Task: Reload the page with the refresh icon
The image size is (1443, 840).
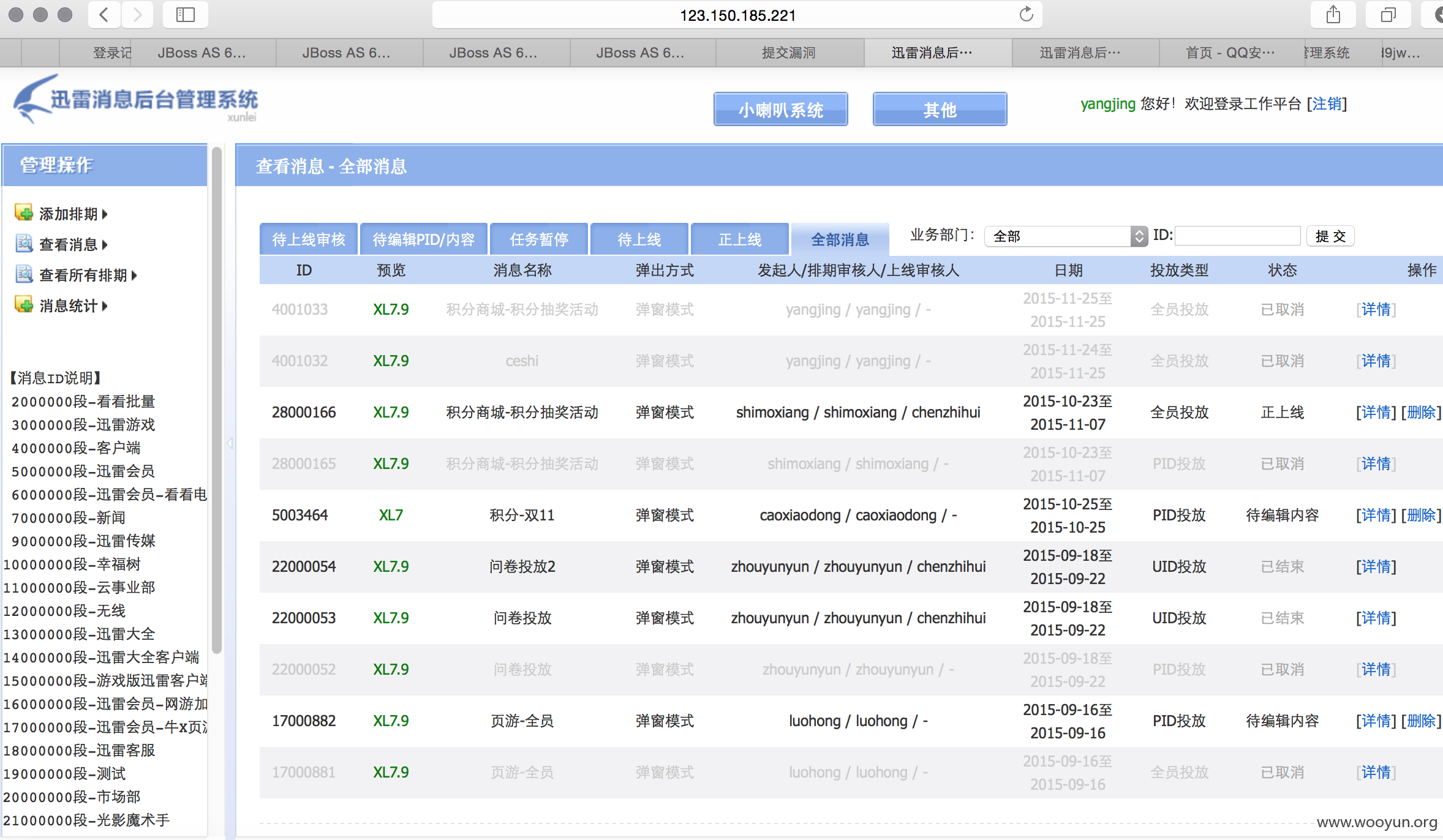Action: click(1026, 15)
